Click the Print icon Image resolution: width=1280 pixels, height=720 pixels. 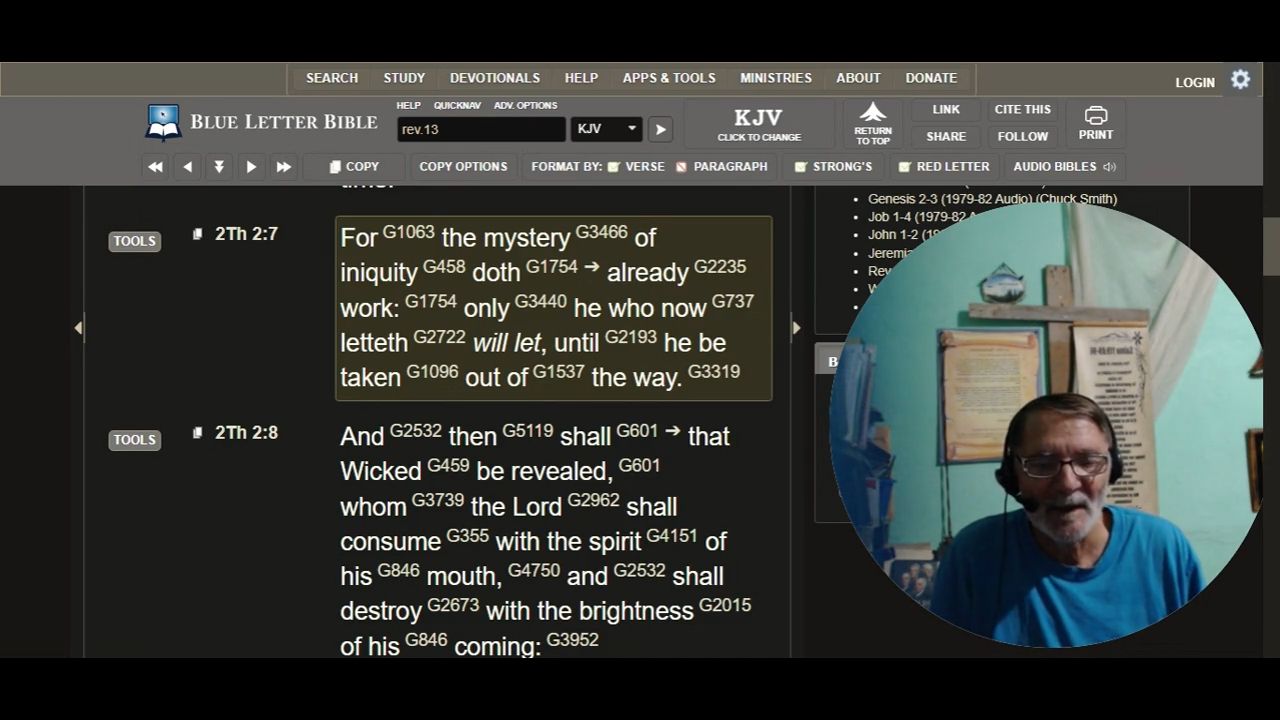(1095, 123)
